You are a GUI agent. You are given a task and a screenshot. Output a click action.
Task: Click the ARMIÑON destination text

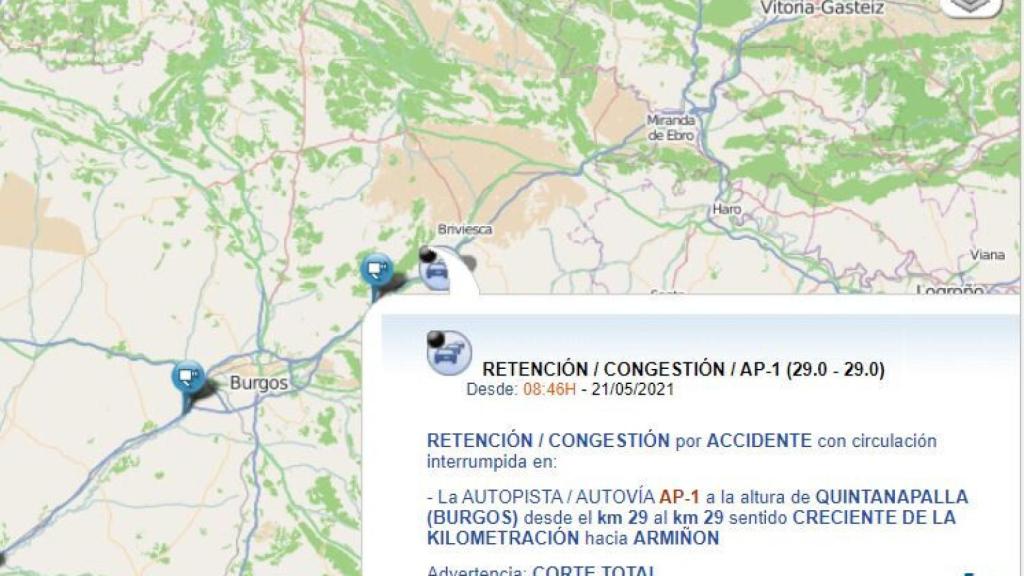point(676,538)
